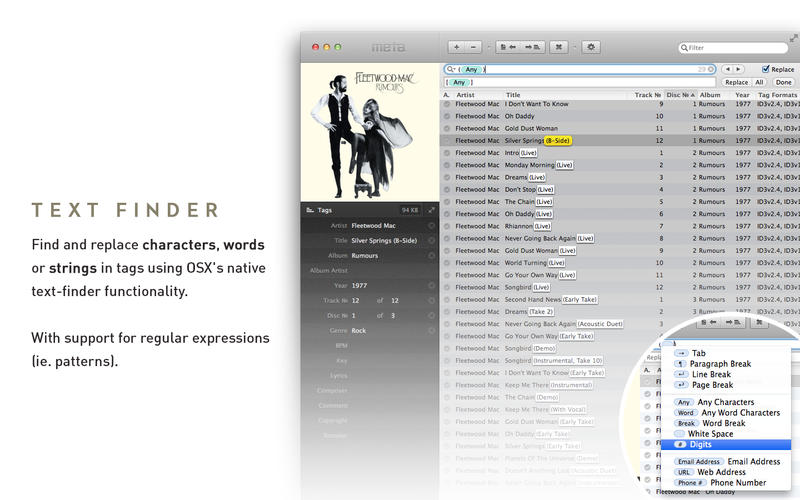Click the remove (−) toolbar button

tap(473, 47)
